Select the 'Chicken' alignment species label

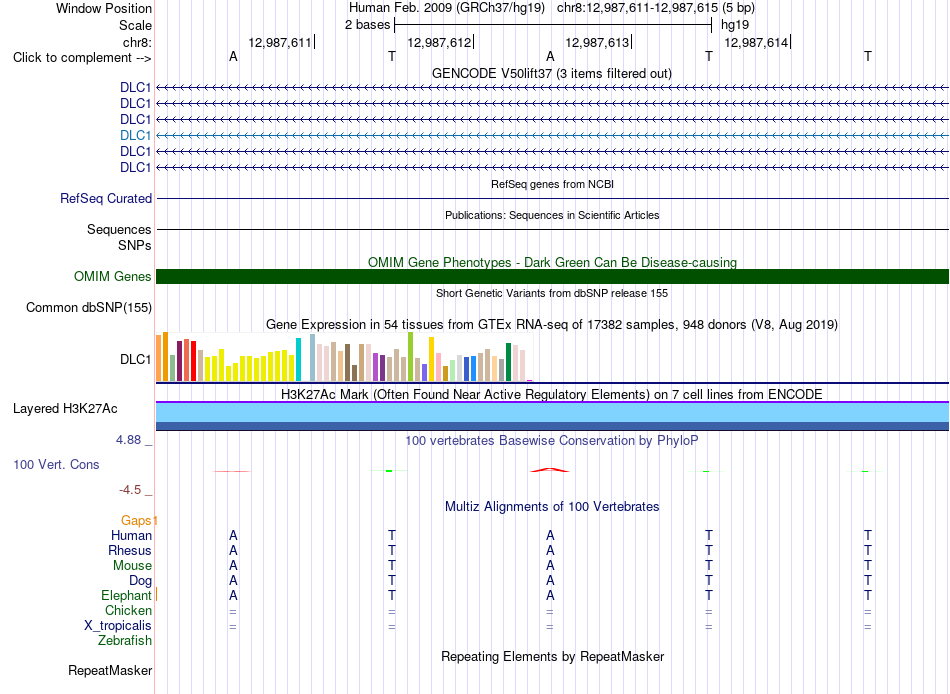point(128,610)
